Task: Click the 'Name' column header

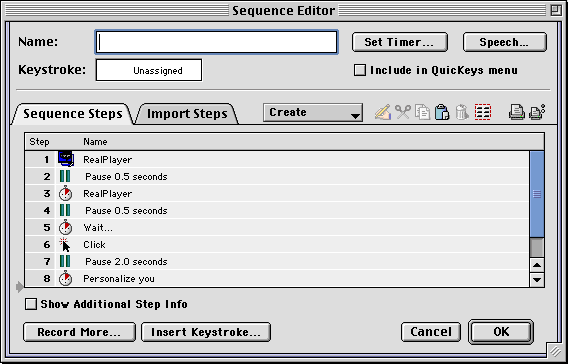Action: 95,142
